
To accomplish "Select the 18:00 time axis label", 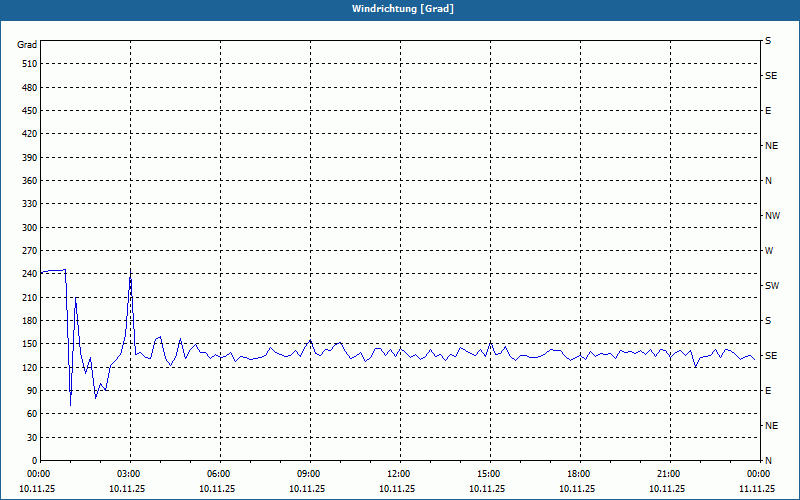I will coord(580,474).
